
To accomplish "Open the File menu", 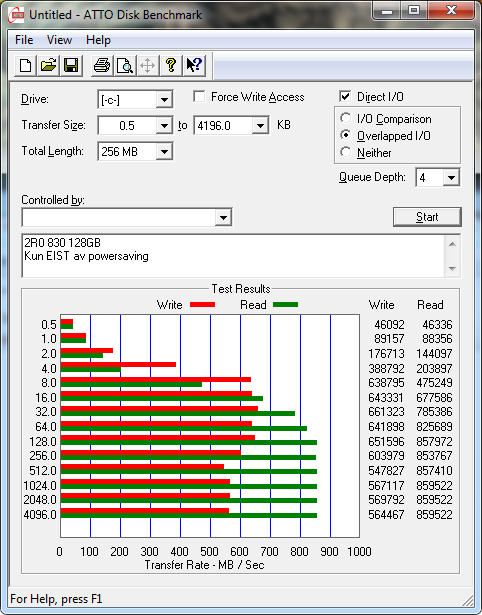I will tap(24, 40).
